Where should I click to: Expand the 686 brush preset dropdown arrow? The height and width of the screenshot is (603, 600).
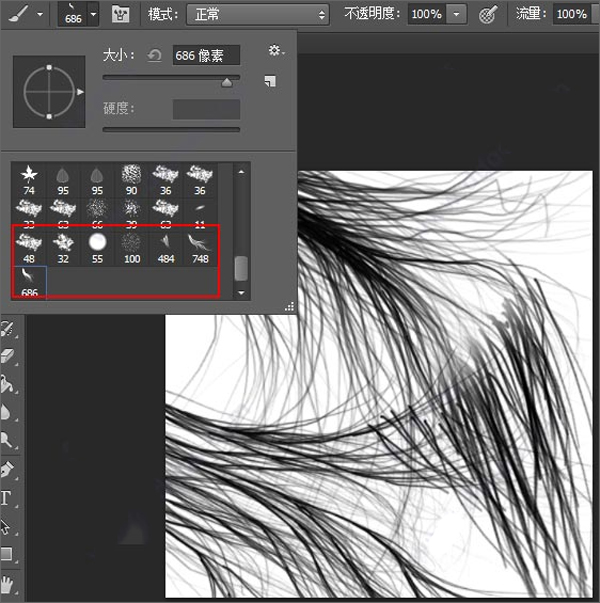pos(93,14)
